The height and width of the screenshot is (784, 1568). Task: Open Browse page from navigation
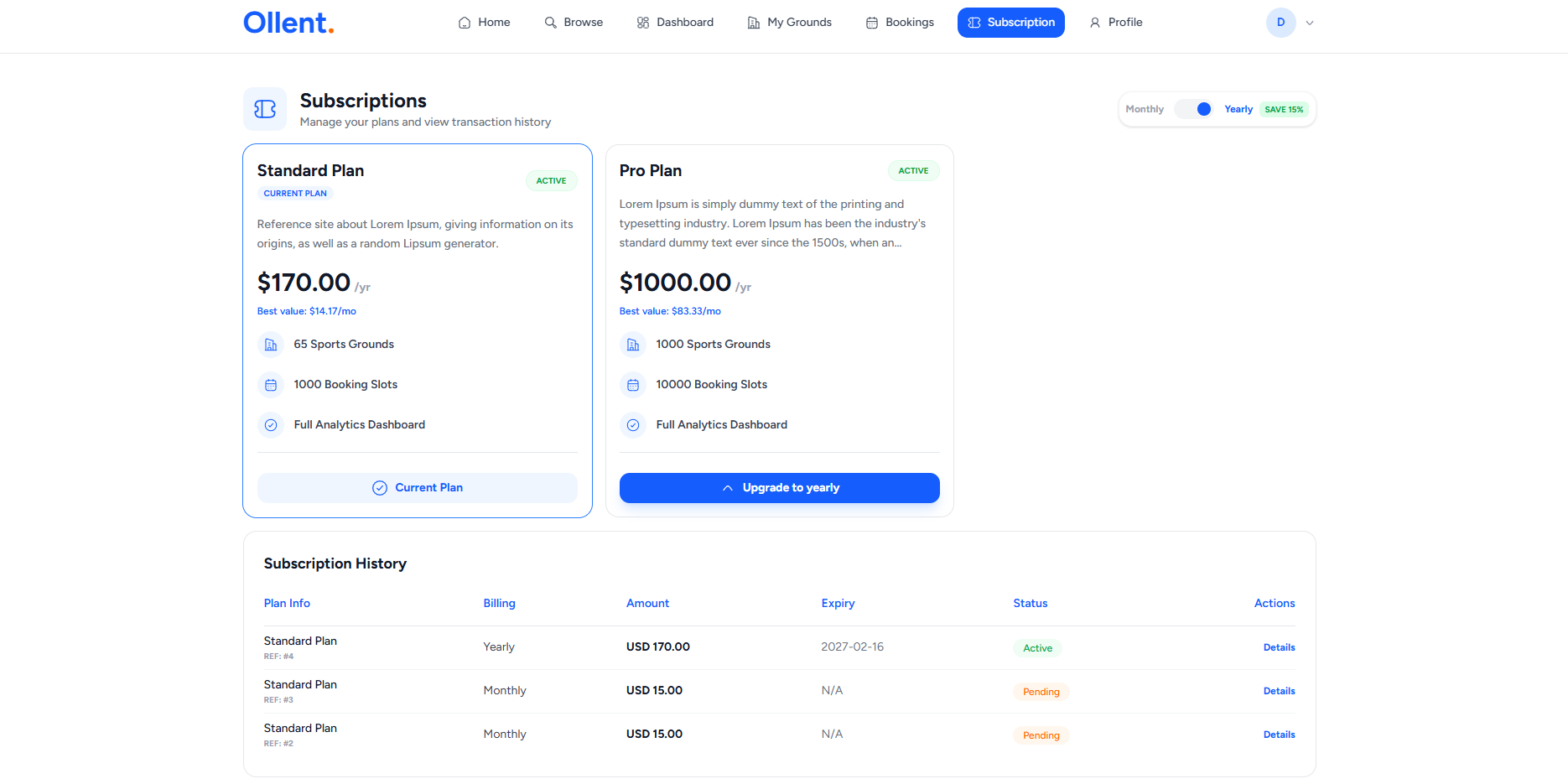click(x=574, y=23)
